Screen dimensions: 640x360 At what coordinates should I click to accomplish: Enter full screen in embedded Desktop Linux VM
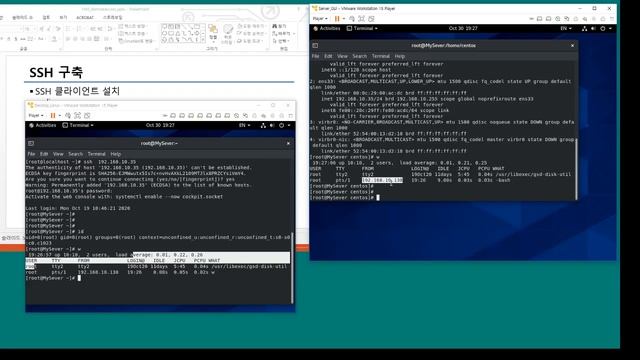(x=77, y=116)
